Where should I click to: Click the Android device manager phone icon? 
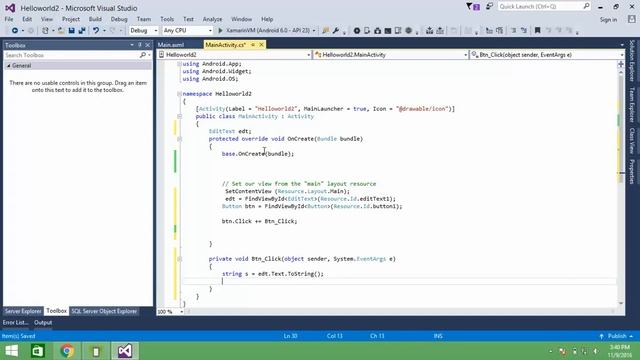tap(367, 31)
